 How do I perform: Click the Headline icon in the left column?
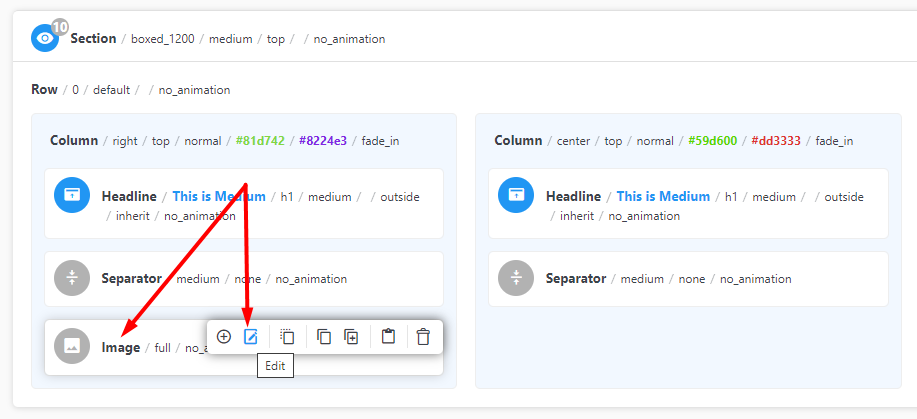click(x=72, y=195)
